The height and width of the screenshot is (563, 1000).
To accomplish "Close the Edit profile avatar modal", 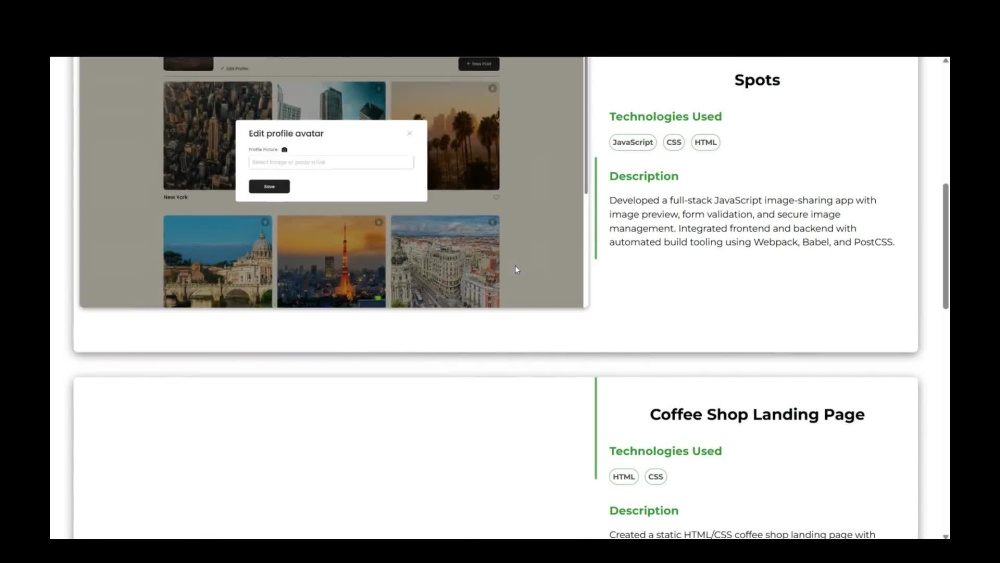I will (409, 133).
